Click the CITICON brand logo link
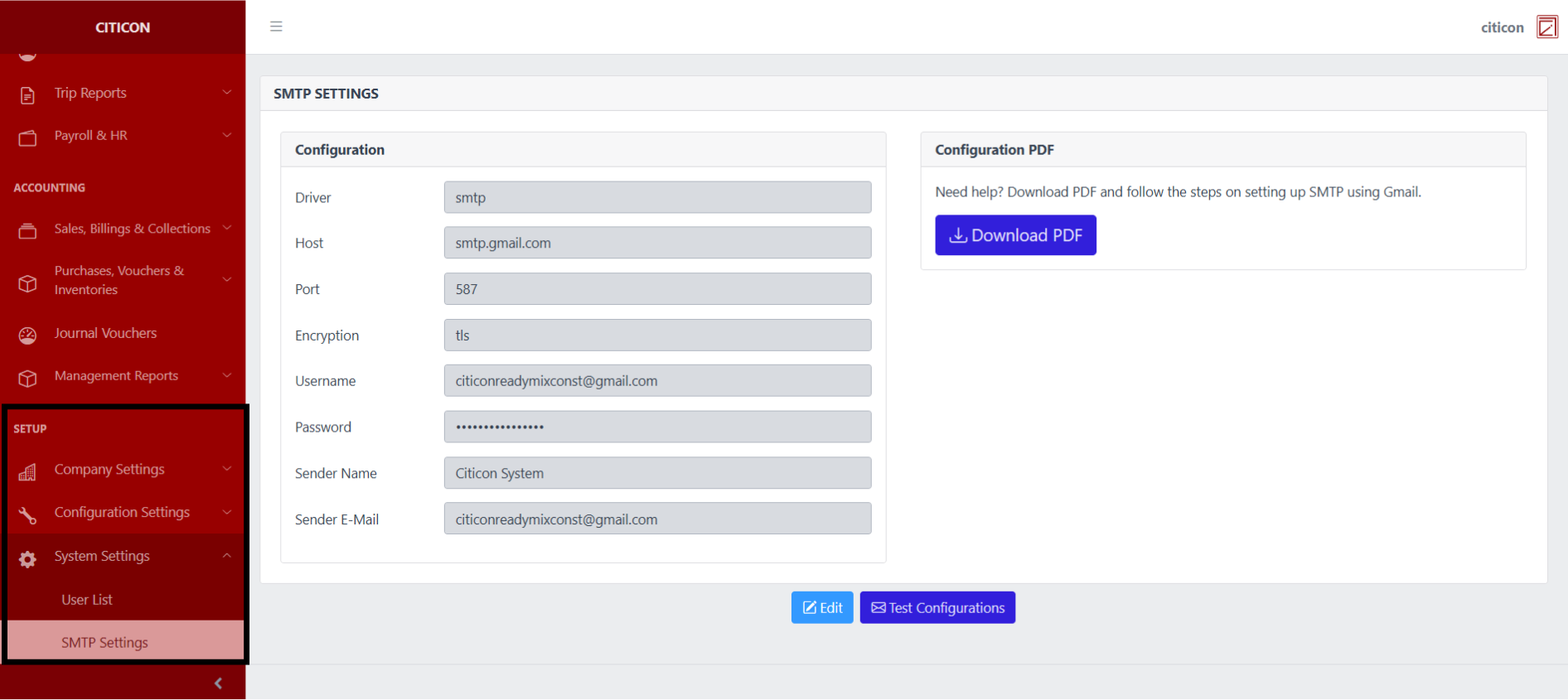1568x700 pixels. [x=123, y=27]
